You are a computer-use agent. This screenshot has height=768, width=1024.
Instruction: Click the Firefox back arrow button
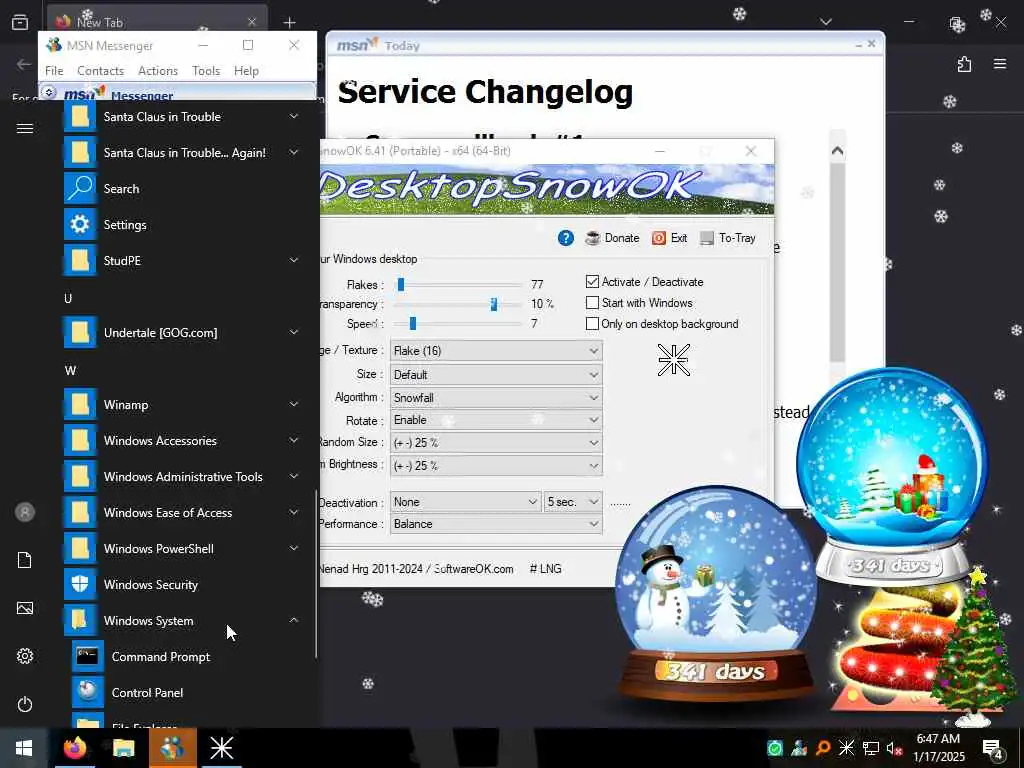(24, 64)
